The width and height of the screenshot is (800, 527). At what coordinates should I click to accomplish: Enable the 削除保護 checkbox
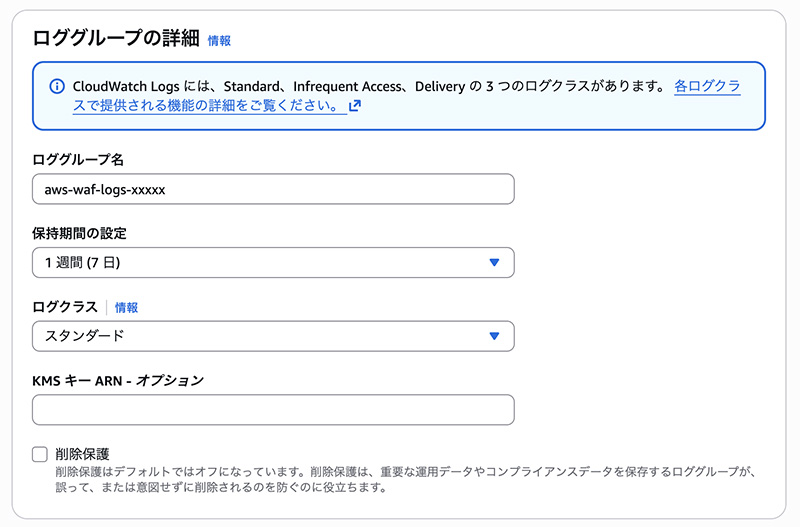40,455
